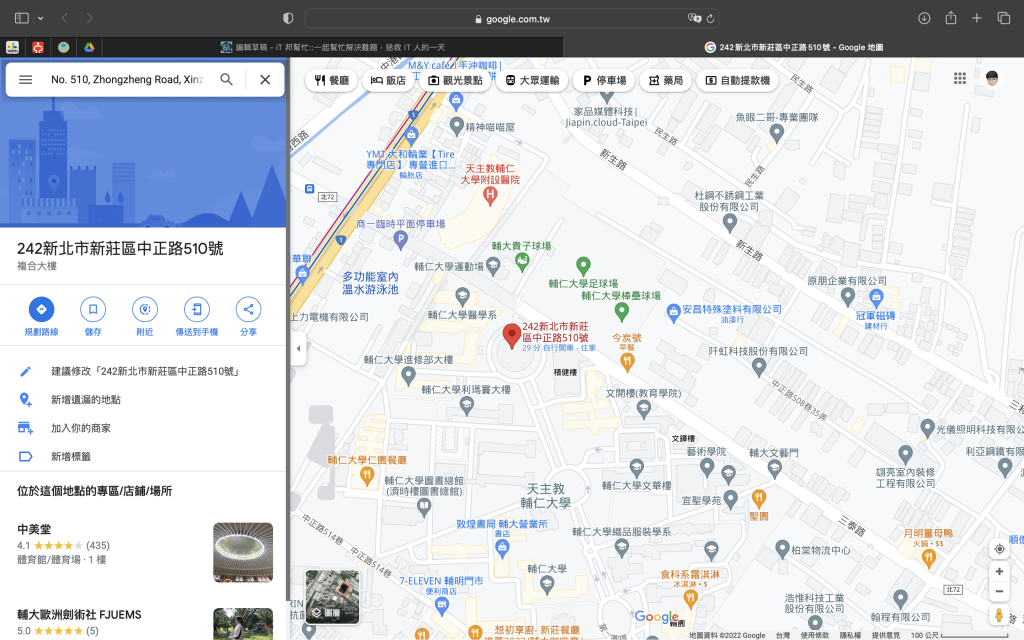Click the 天主教輔仁大學附設醫院 hospital marker
The width and height of the screenshot is (1024, 640).
pos(490,194)
